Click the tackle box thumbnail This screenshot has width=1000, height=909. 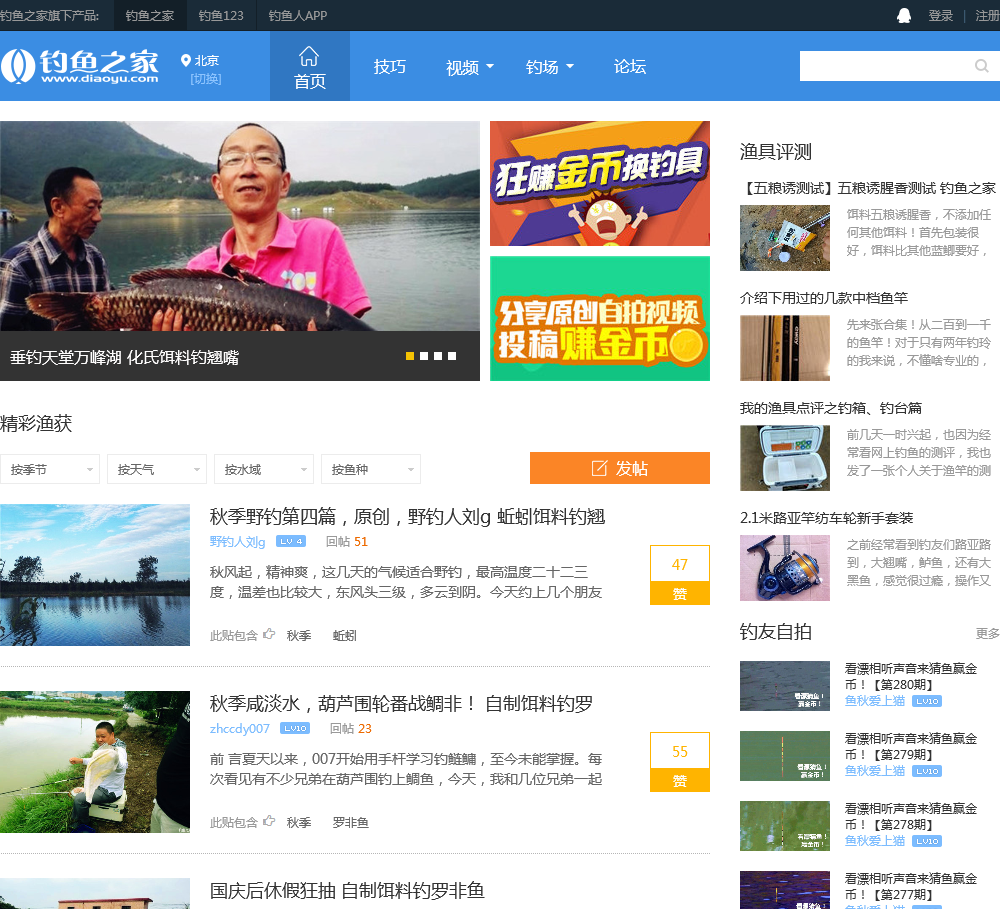(x=785, y=458)
